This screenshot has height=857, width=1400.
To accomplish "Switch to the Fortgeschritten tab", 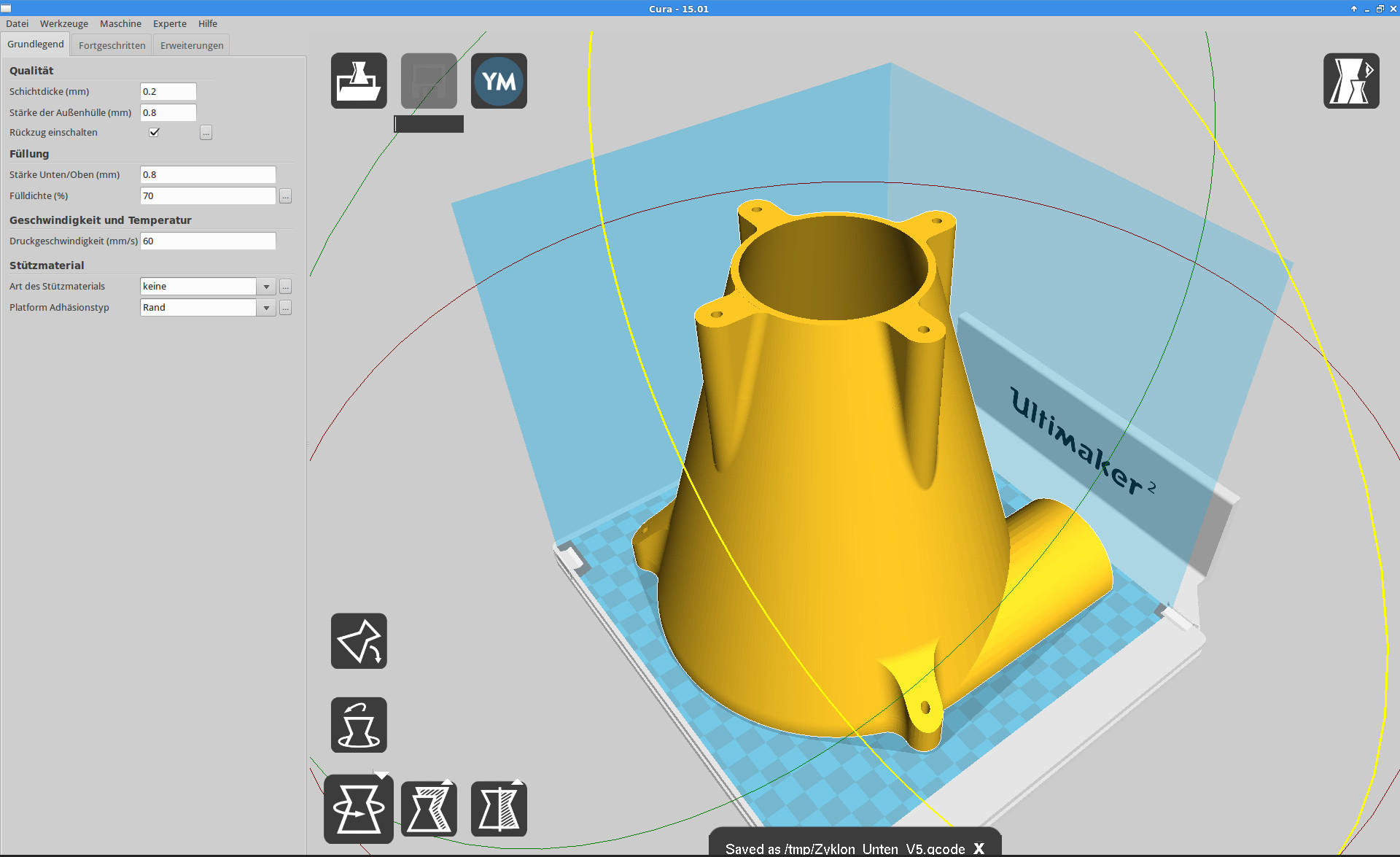I will (x=112, y=45).
